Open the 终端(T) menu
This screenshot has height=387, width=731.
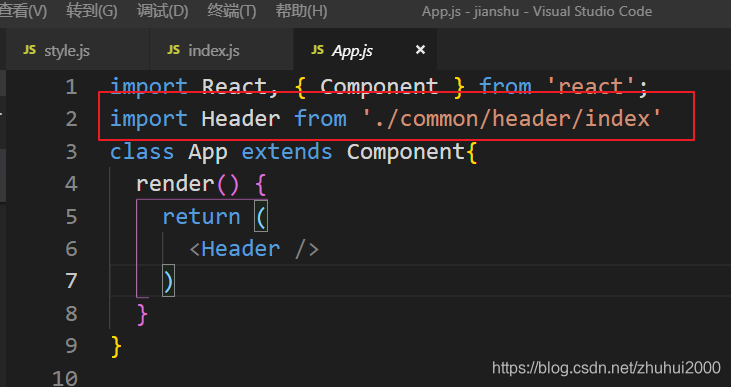[232, 11]
